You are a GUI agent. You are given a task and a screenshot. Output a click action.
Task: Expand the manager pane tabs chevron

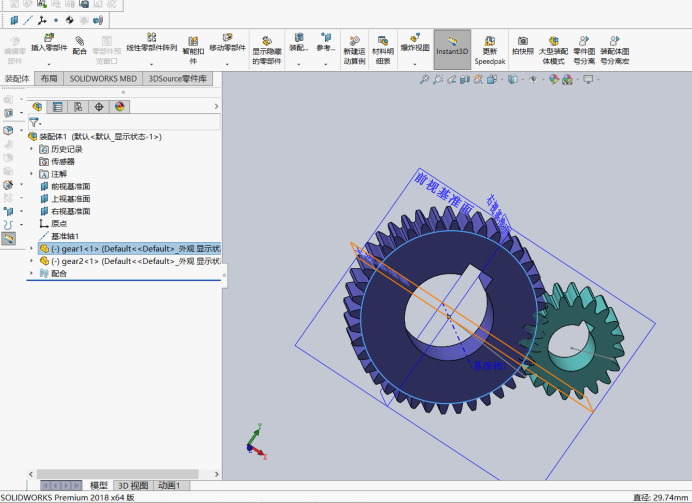(x=216, y=106)
